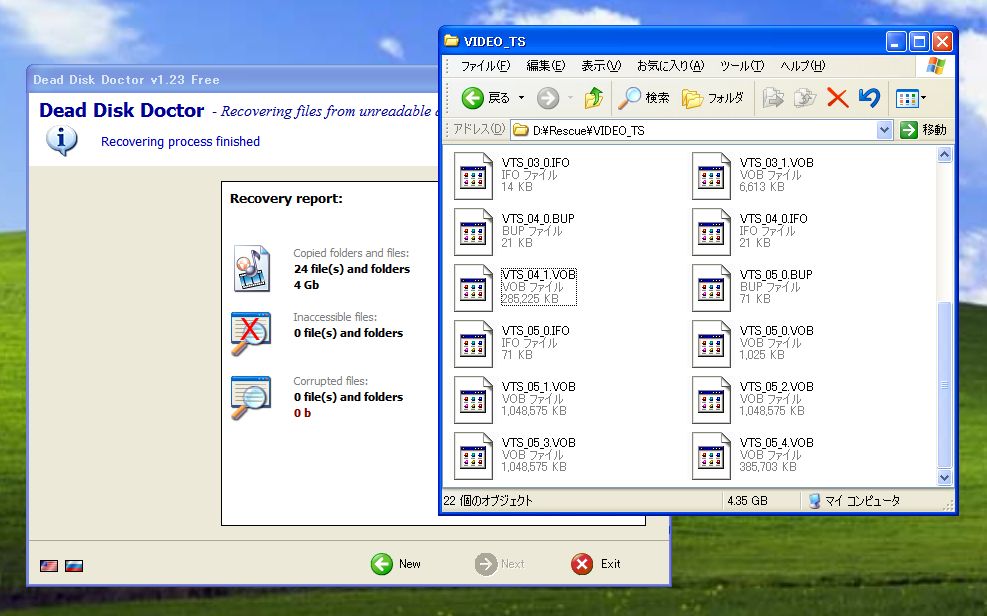Screen dimensions: 987x616
Task: Select VTS_03_1.VOB file icon
Action: click(x=711, y=176)
